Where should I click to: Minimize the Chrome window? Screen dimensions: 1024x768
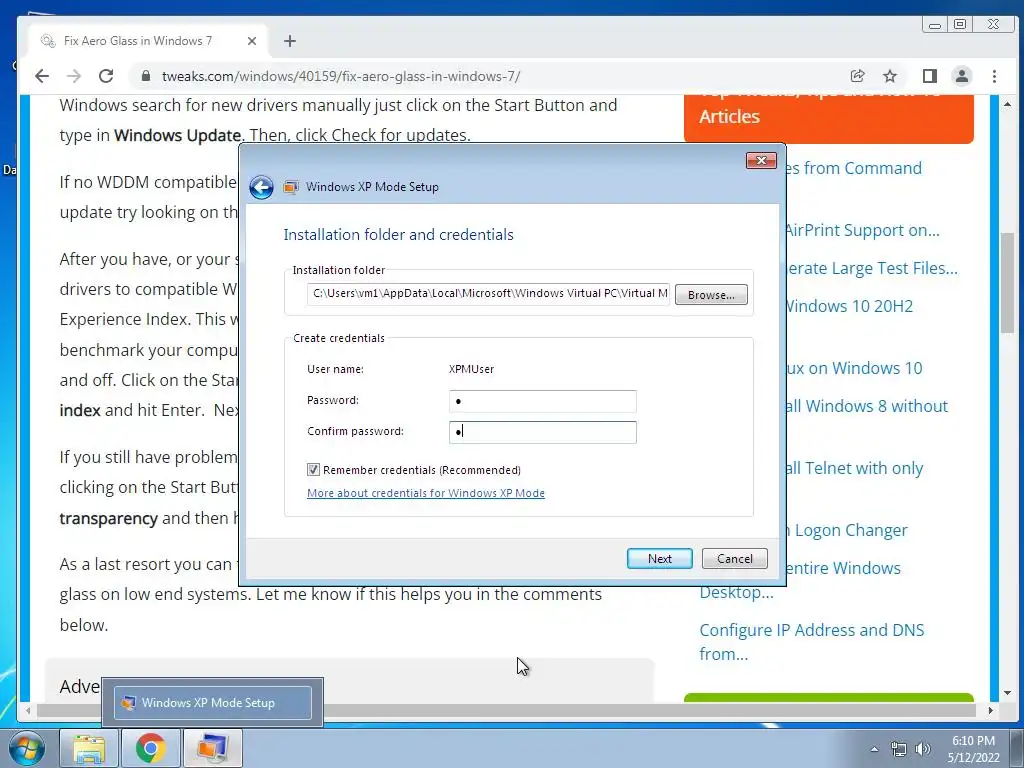tap(935, 25)
